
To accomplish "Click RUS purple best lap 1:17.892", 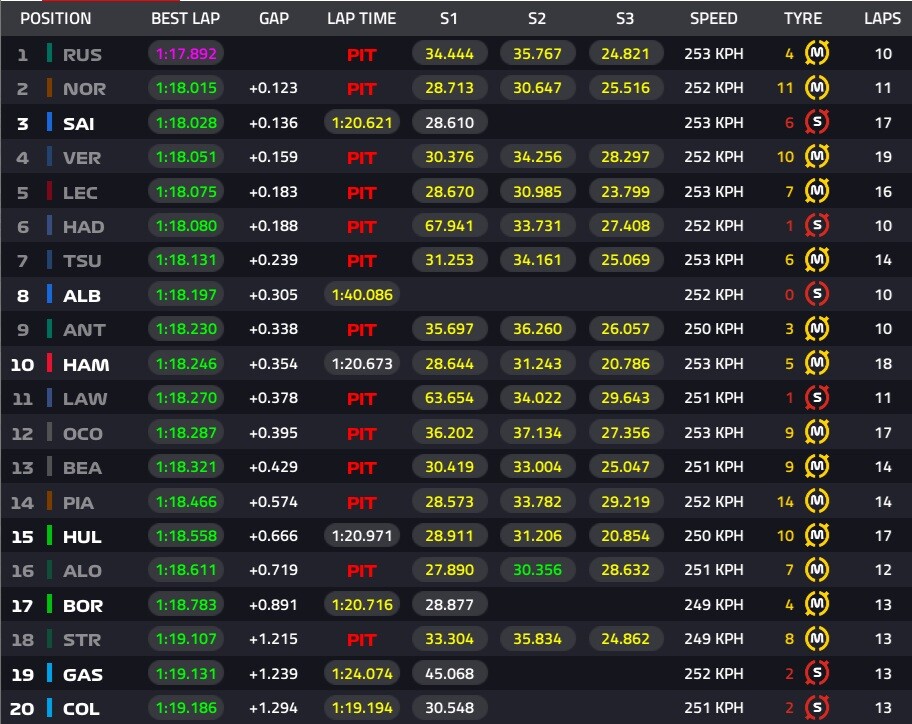I will pyautogui.click(x=186, y=54).
